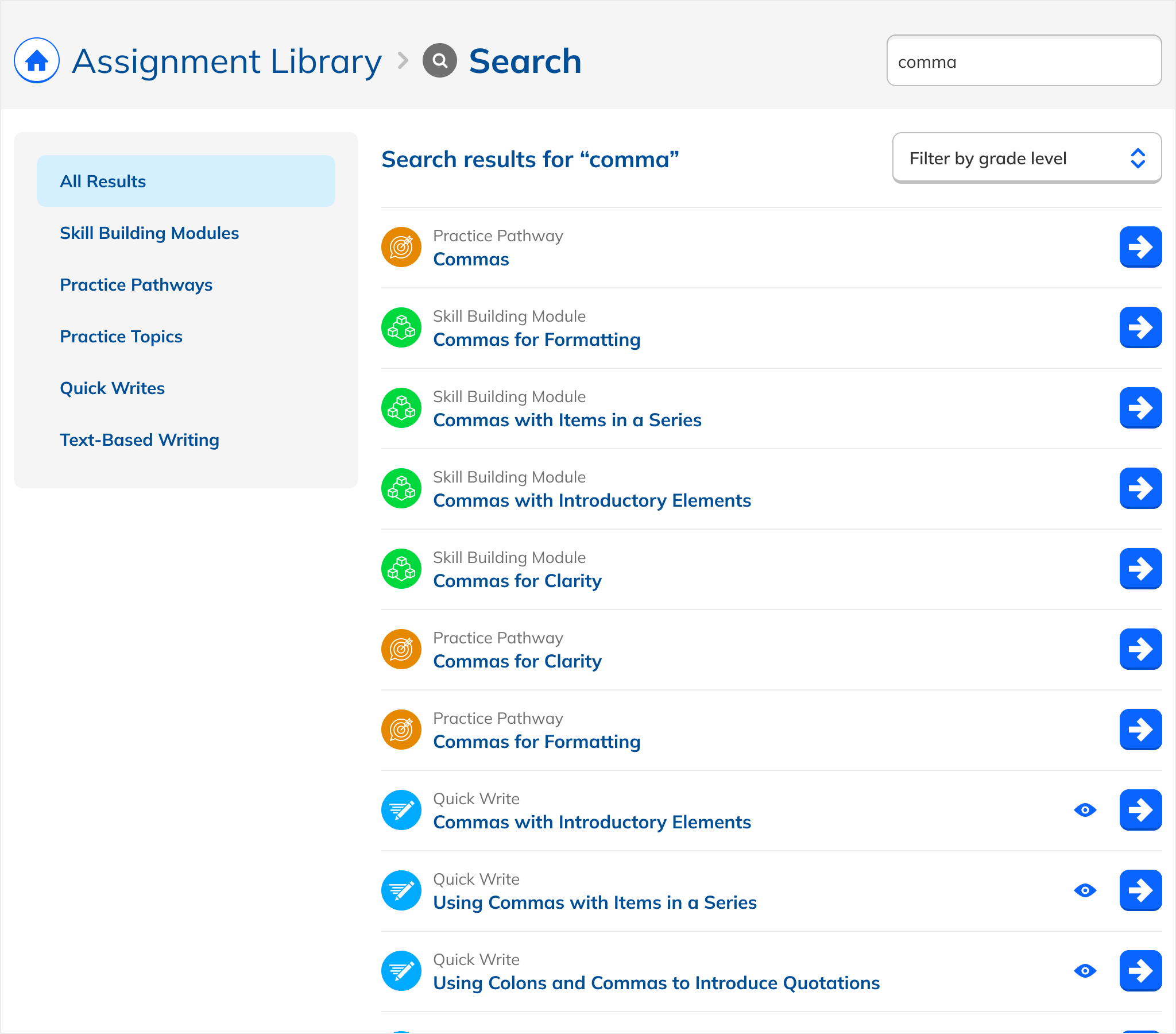Click the dropdown arrows in the grade filter
This screenshot has width=1176, height=1034.
point(1137,159)
